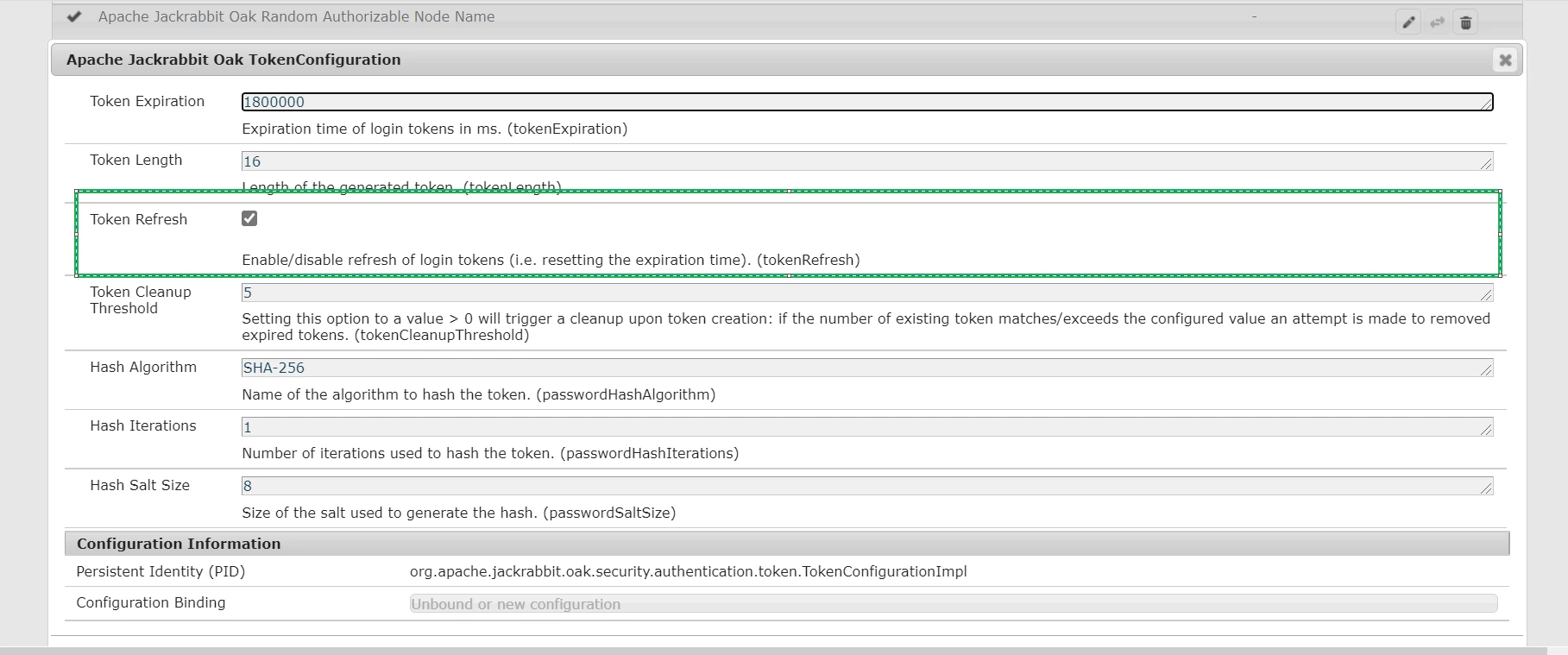Delete the Random Authorizable Node Name configuration
Viewport: 1568px width, 655px height.
point(1465,22)
